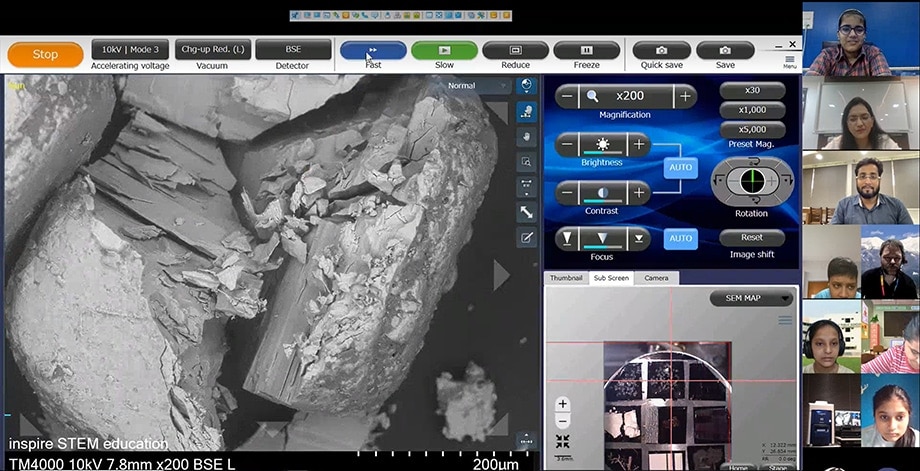Image resolution: width=920 pixels, height=471 pixels.
Task: Click AUTO for brightness and contrast
Action: [681, 168]
